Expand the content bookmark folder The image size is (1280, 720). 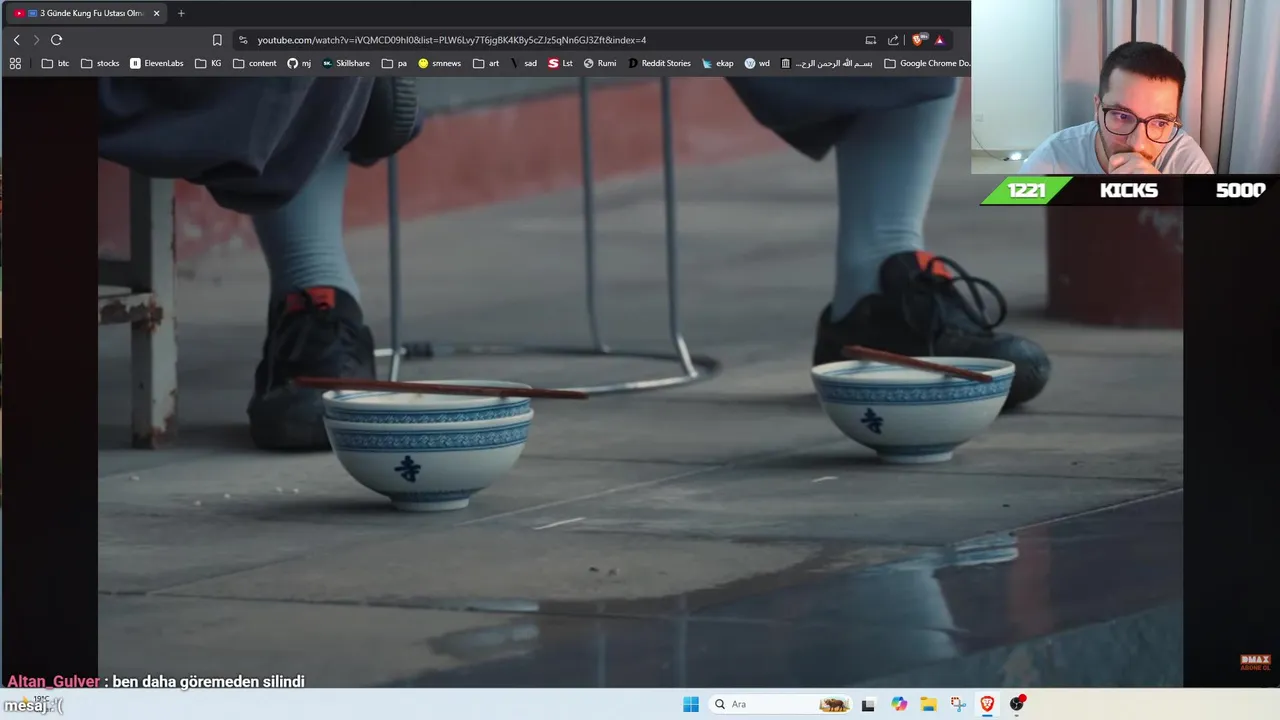point(255,63)
